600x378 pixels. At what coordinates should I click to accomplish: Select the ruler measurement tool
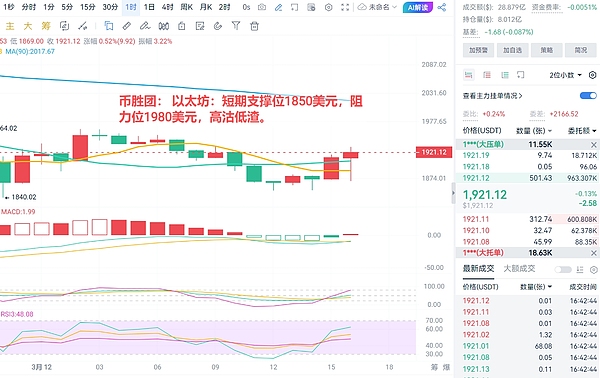[x=127, y=26]
